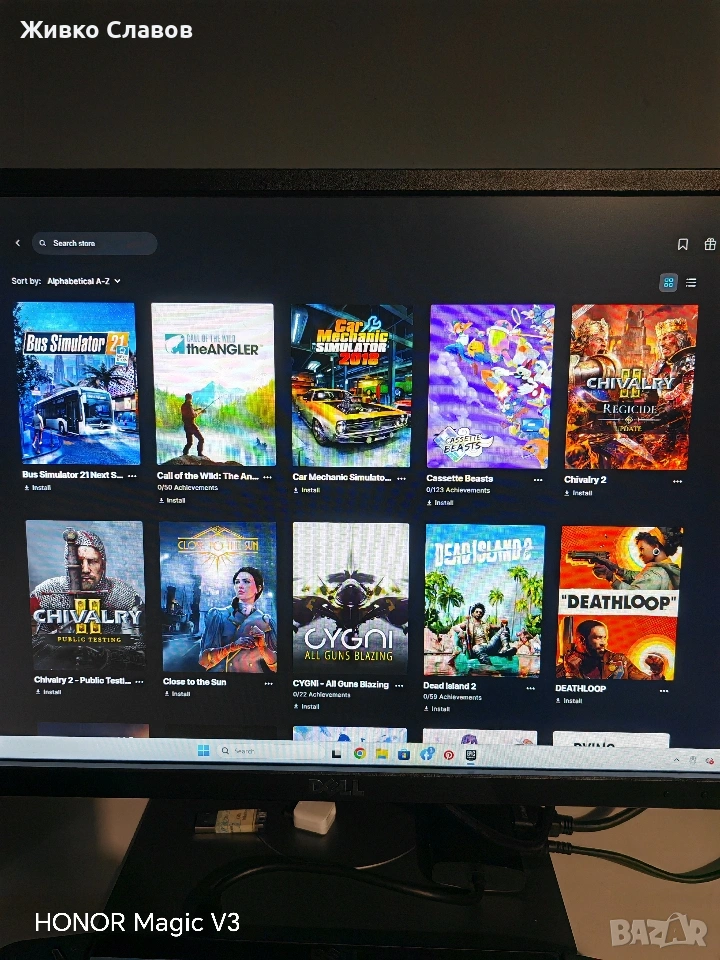Screen dimensions: 720x960
Task: Select the CYGNI All Guns Blazing cover
Action: click(350, 596)
